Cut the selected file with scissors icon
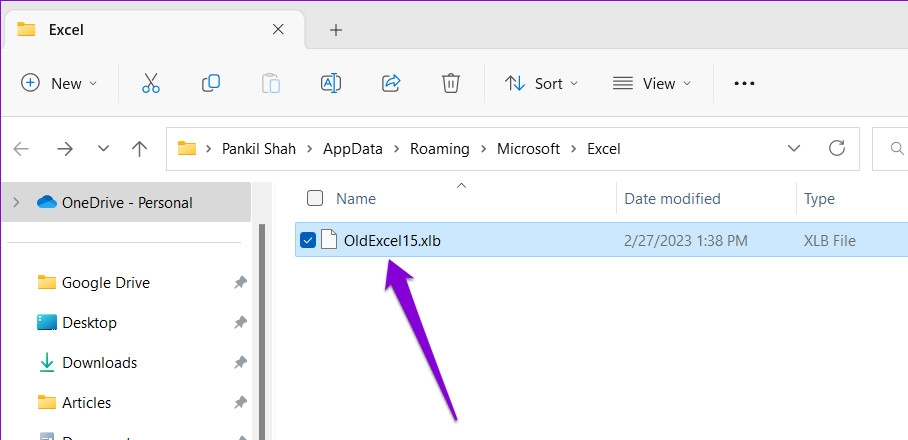The height and width of the screenshot is (440, 908). click(151, 83)
